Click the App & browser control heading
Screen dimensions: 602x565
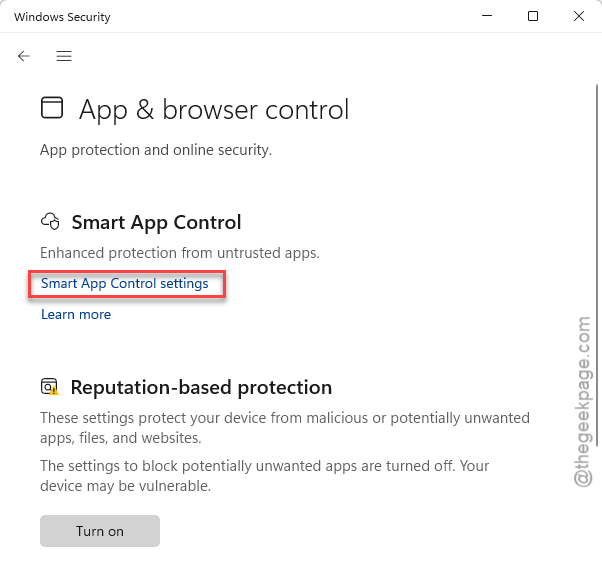click(x=214, y=110)
